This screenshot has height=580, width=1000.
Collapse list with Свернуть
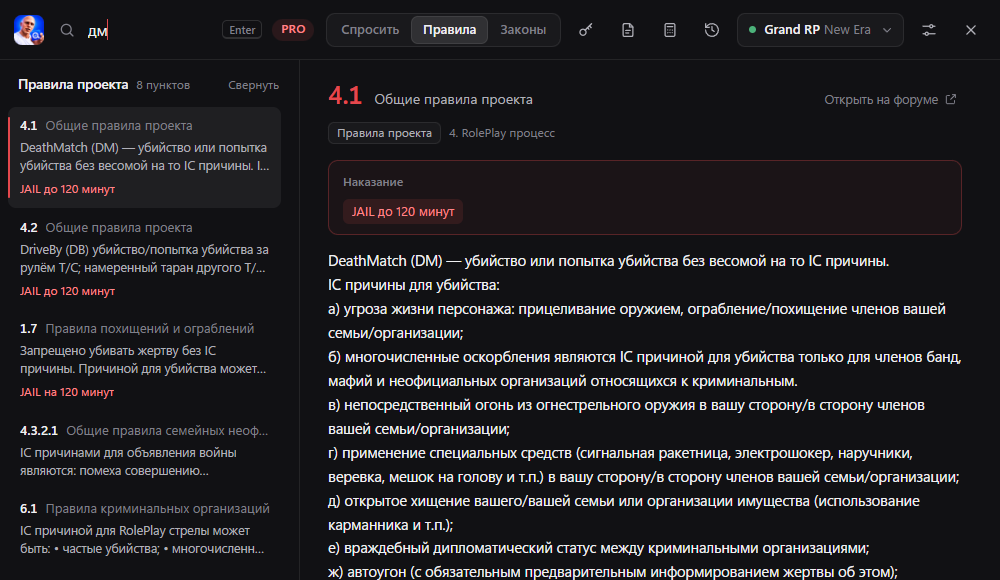(x=253, y=85)
